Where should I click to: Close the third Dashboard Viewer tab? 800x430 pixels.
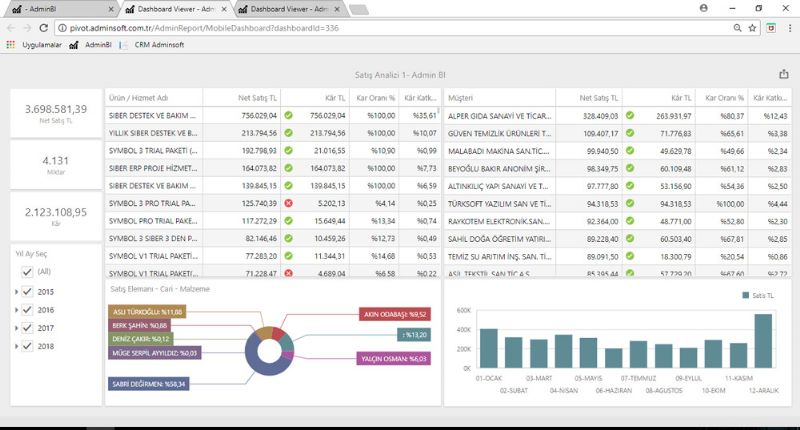point(337,9)
